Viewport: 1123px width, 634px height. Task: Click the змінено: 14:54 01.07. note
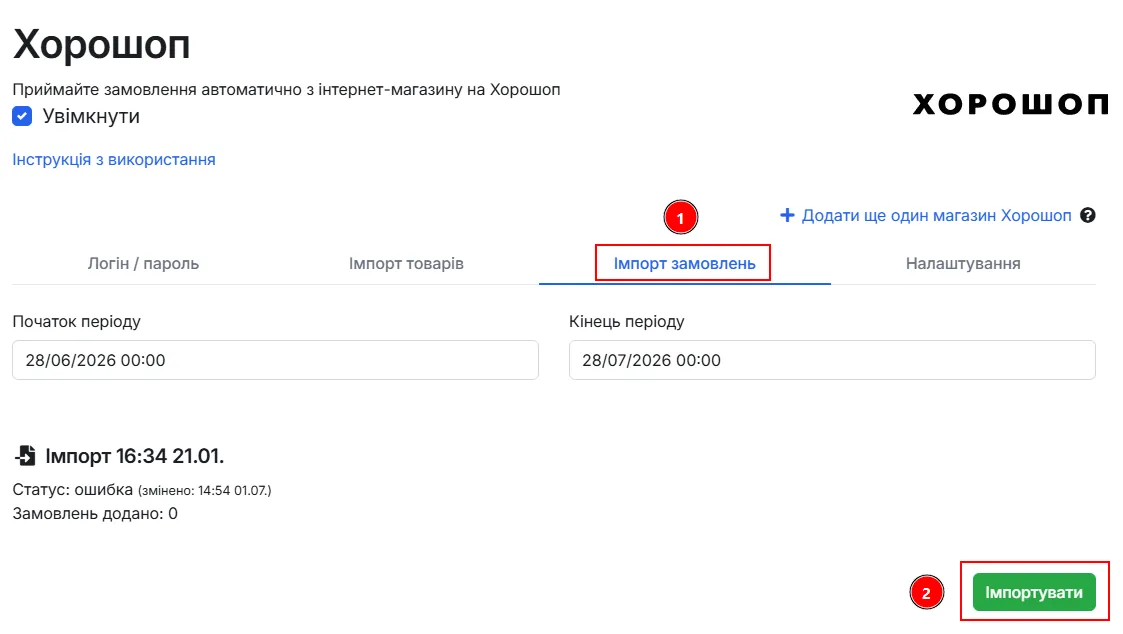pyautogui.click(x=205, y=491)
